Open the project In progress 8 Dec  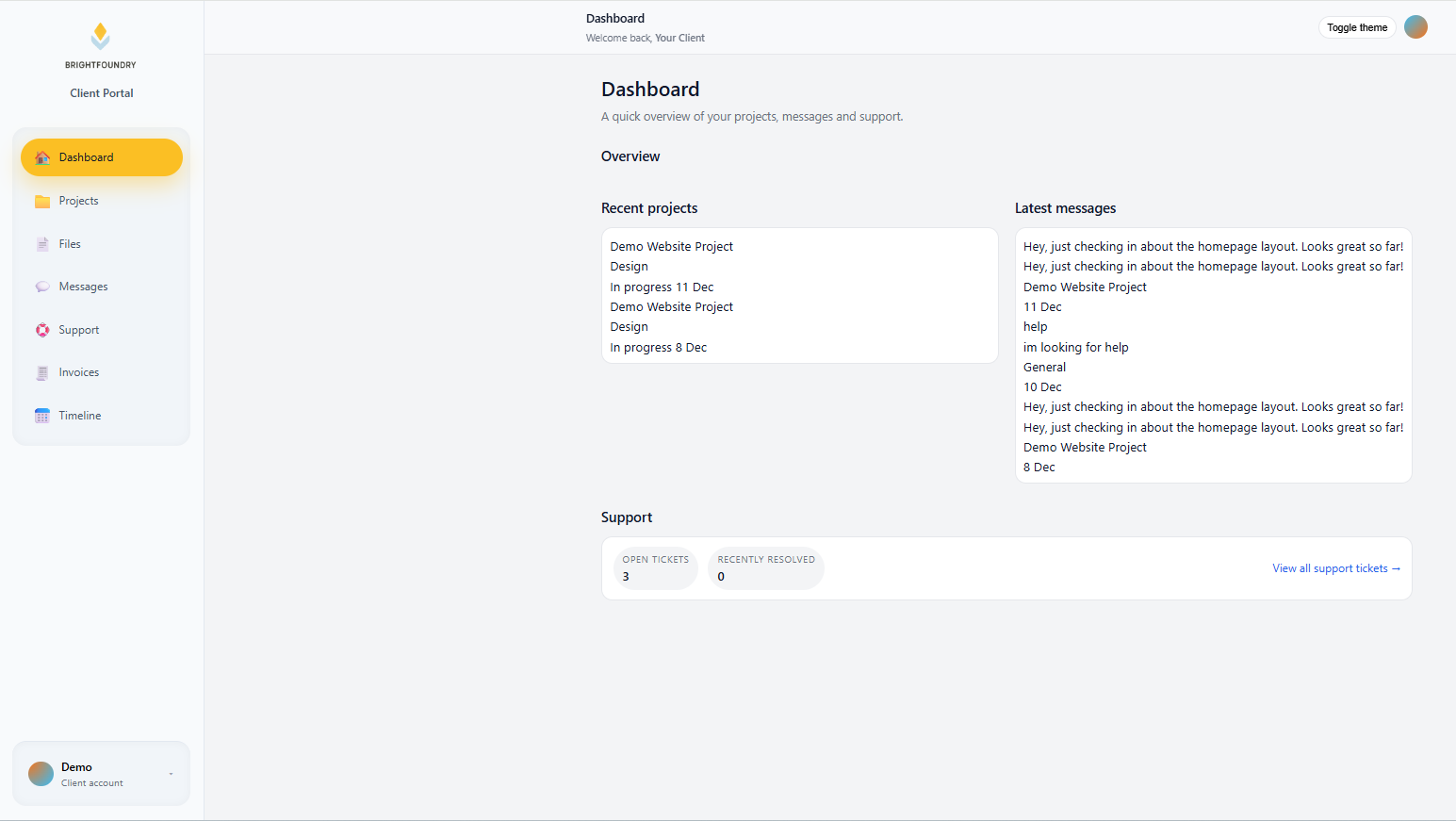(x=658, y=348)
